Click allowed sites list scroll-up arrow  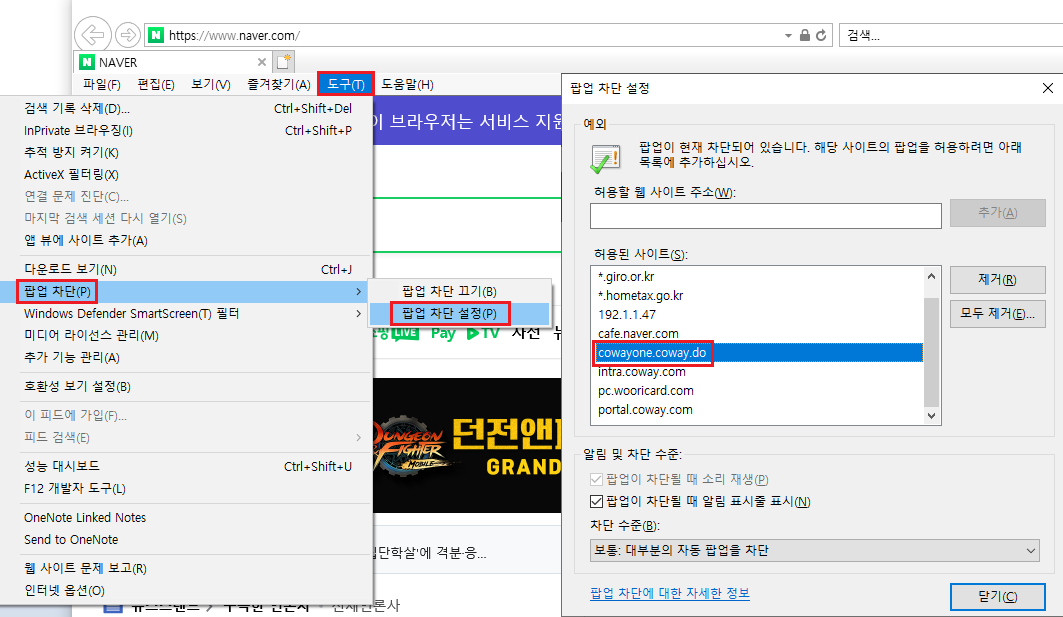click(x=931, y=276)
